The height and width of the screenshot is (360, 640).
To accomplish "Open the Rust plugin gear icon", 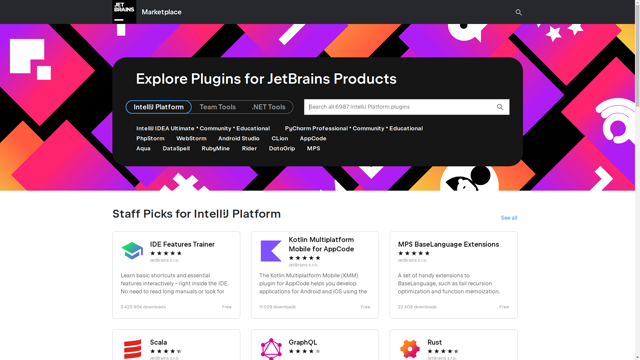I will pyautogui.click(x=410, y=349).
